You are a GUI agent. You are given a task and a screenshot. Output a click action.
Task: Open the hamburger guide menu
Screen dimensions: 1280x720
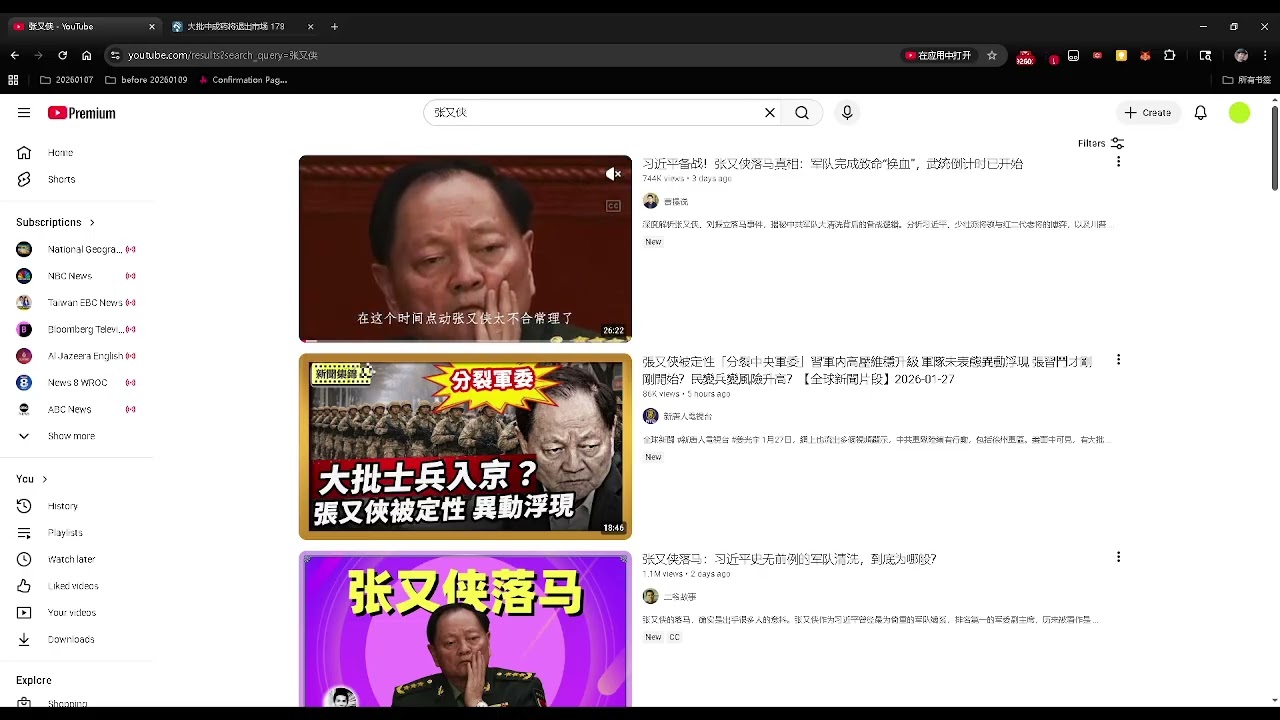pos(24,113)
